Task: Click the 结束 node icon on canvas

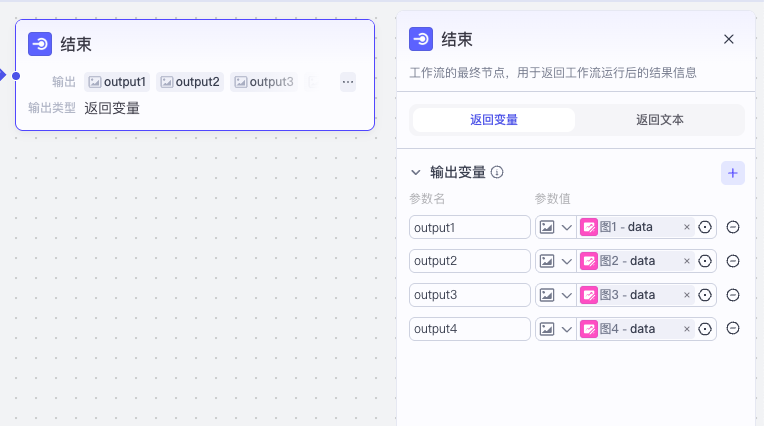Action: tap(40, 44)
